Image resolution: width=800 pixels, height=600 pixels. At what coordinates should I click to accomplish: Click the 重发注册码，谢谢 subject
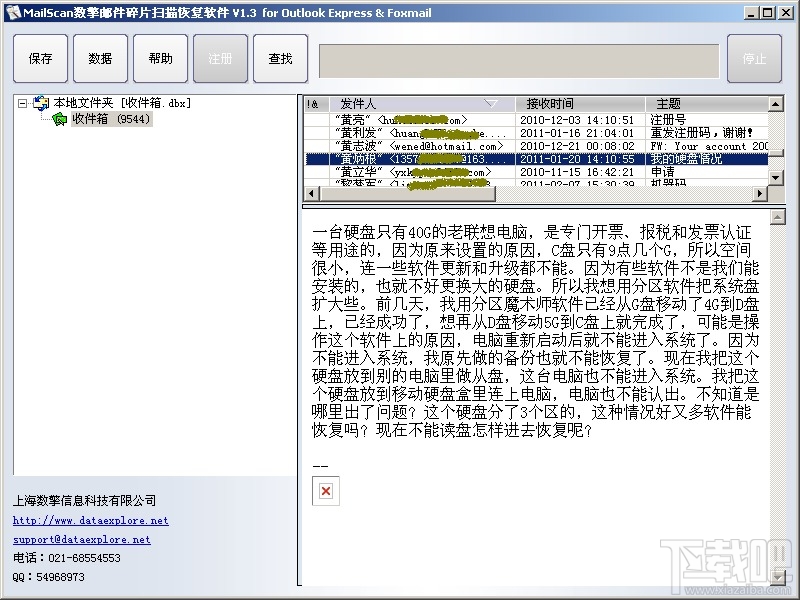pos(702,133)
